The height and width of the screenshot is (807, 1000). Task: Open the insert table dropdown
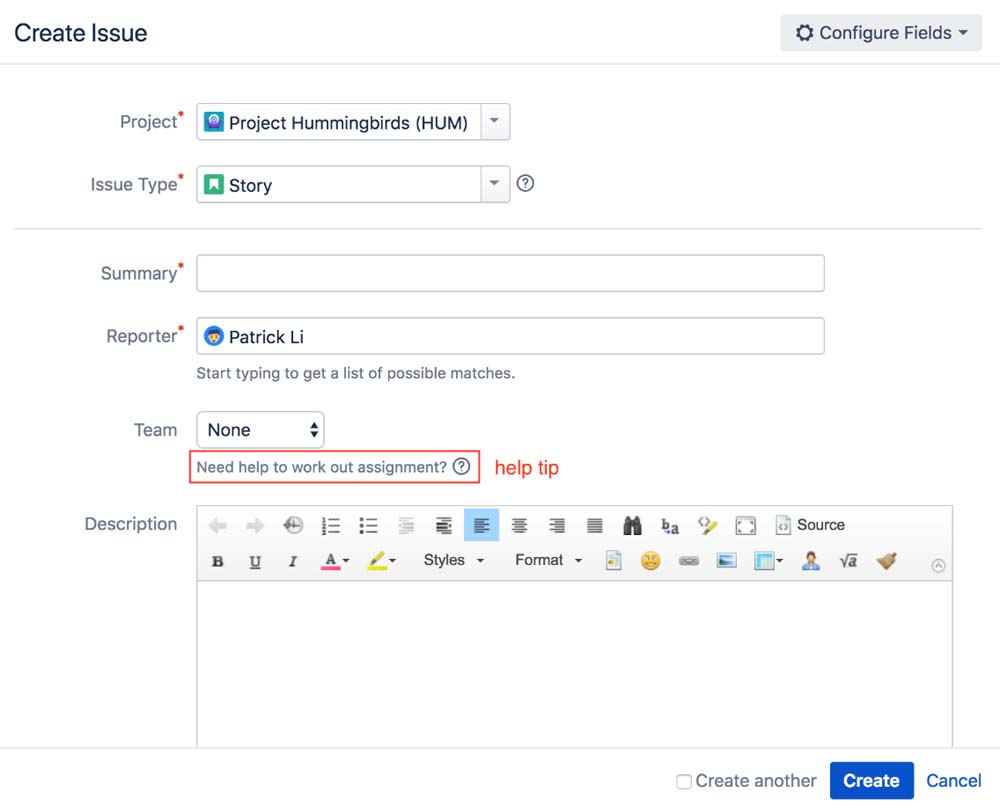[x=768, y=561]
